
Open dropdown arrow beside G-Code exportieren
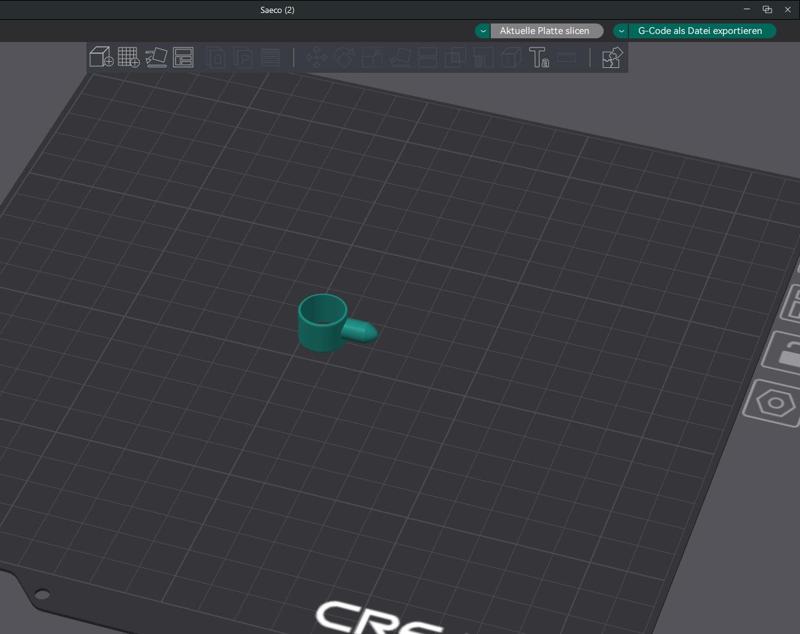[x=621, y=31]
